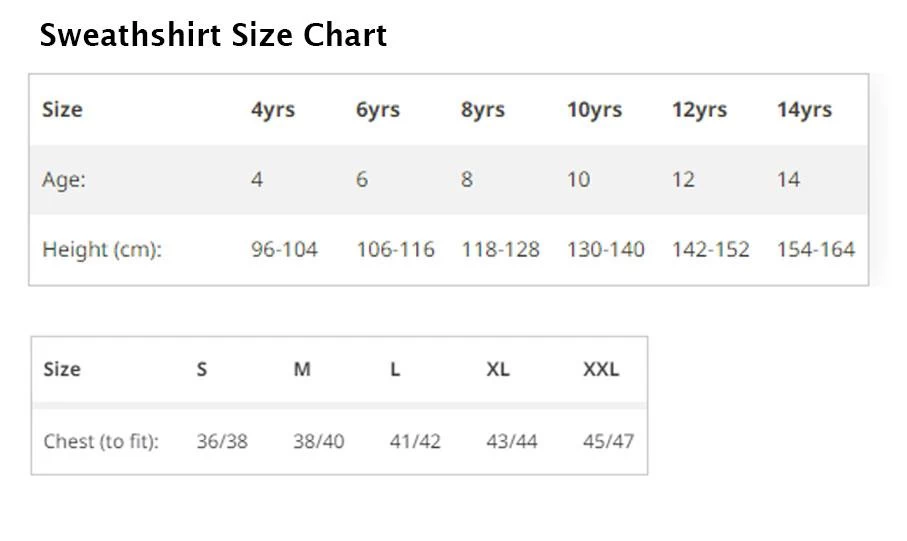Image resolution: width=907 pixels, height=541 pixels.
Task: Select the 96-104 height value
Action: tap(284, 249)
